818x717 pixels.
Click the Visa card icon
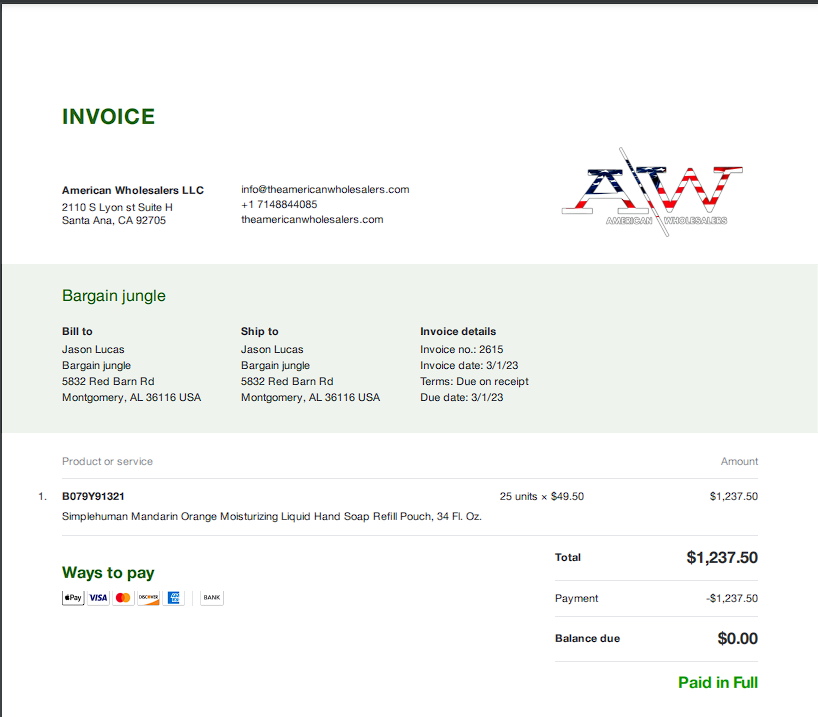98,598
